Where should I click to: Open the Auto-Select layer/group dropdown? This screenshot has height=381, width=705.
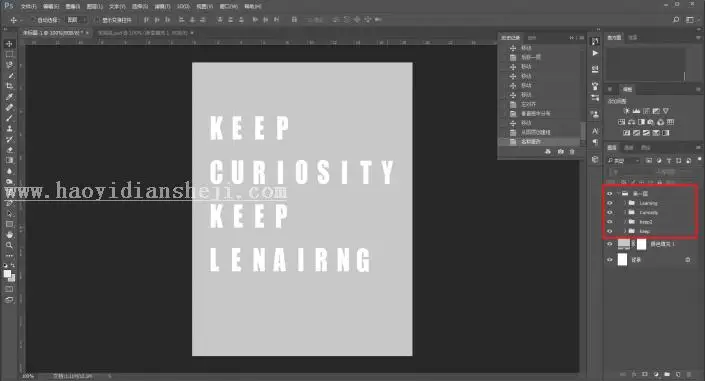pyautogui.click(x=76, y=20)
